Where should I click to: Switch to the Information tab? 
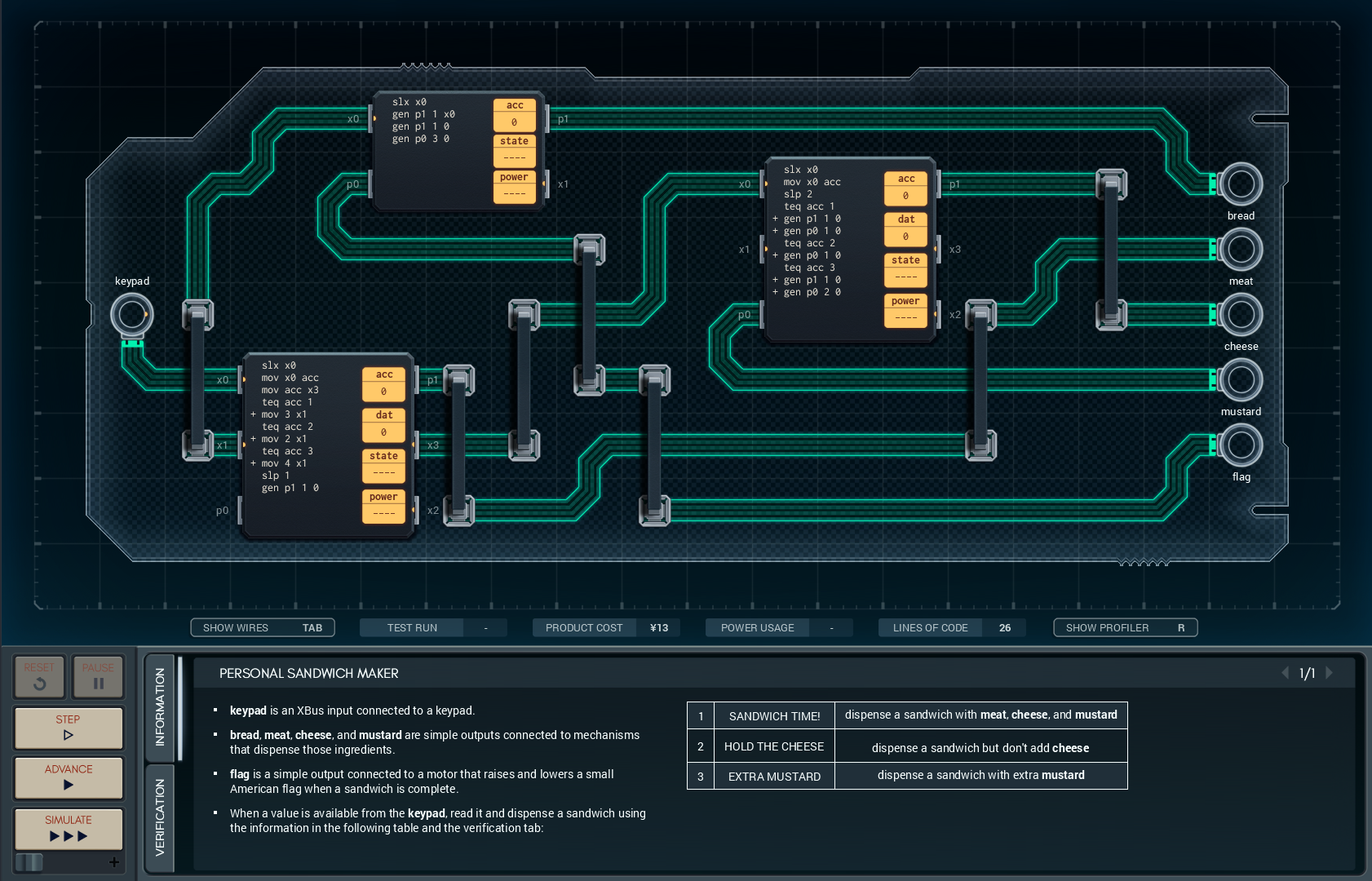point(160,706)
